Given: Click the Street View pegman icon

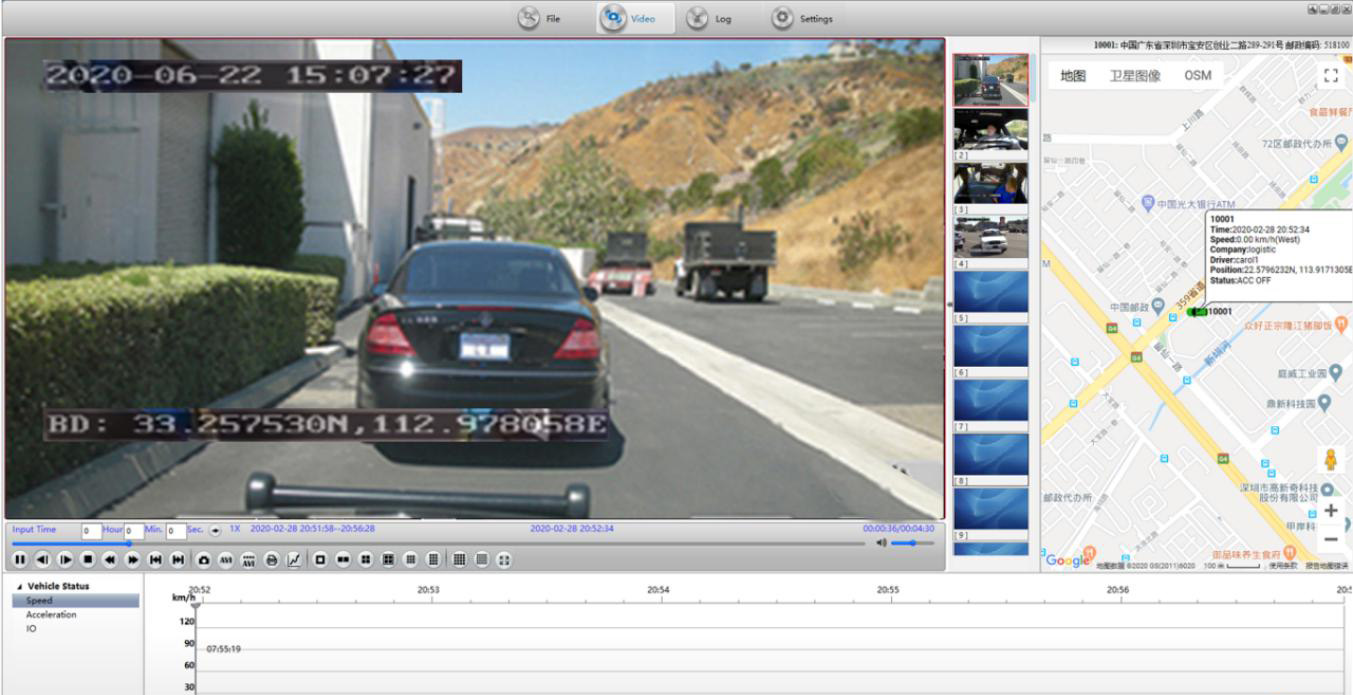Looking at the screenshot, I should click(x=1330, y=460).
